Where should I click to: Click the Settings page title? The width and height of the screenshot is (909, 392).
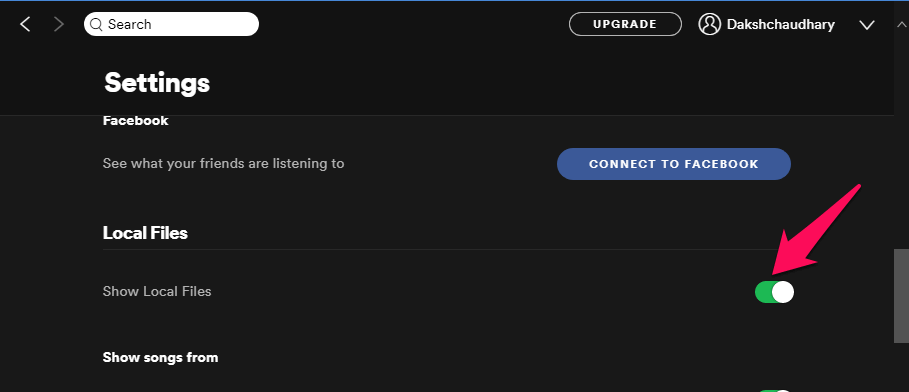157,83
